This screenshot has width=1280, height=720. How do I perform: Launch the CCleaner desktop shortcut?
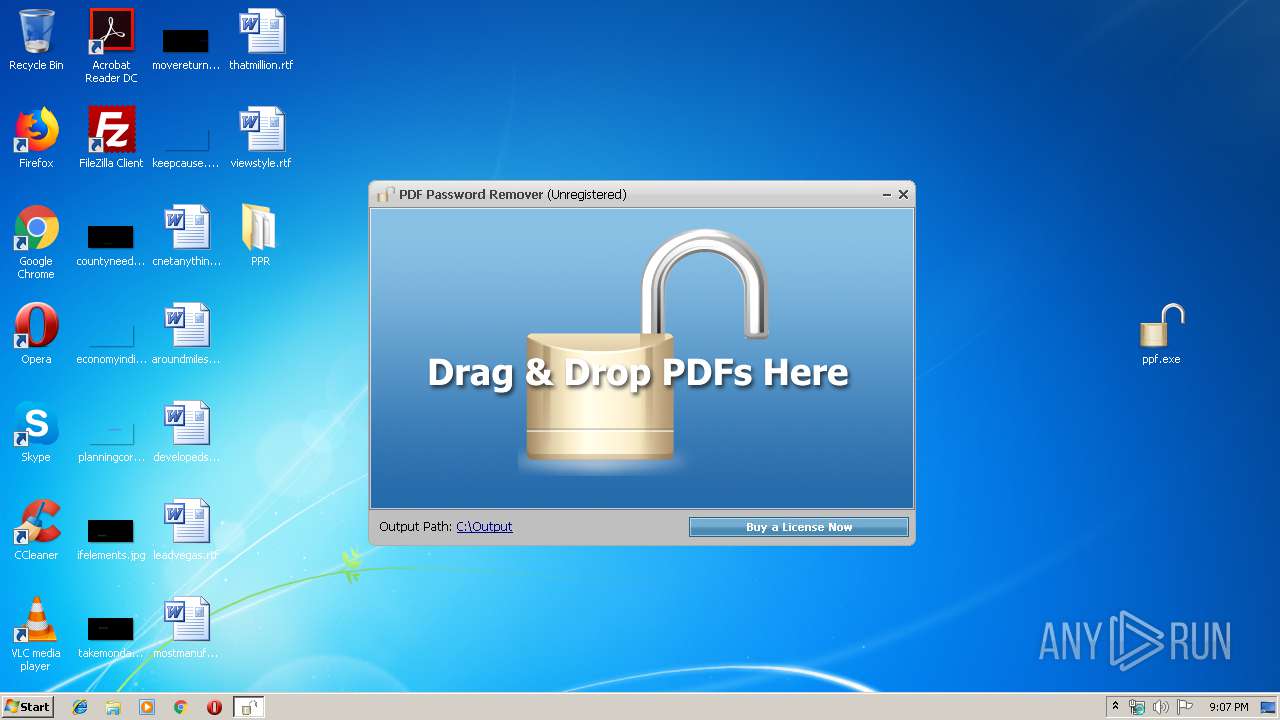[36, 531]
